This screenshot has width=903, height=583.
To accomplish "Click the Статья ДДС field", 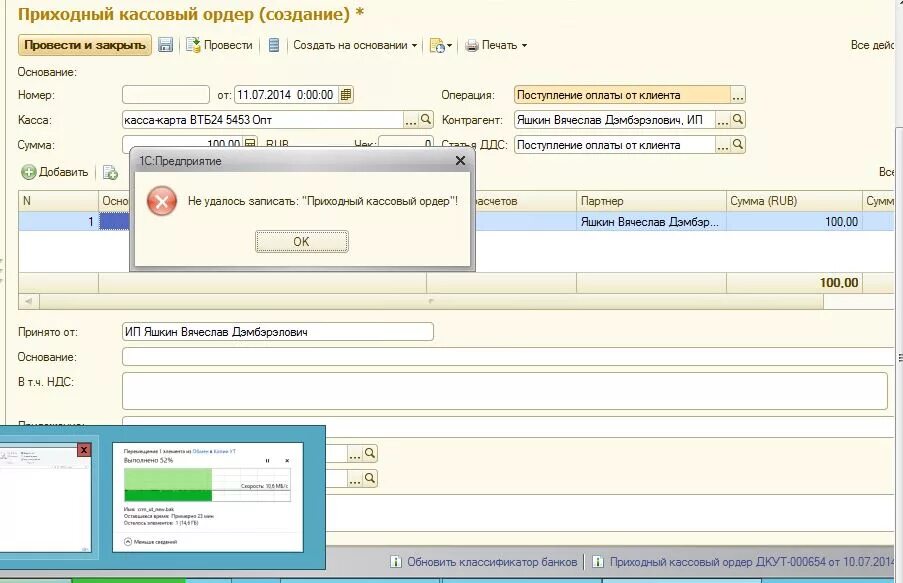I will pyautogui.click(x=614, y=145).
